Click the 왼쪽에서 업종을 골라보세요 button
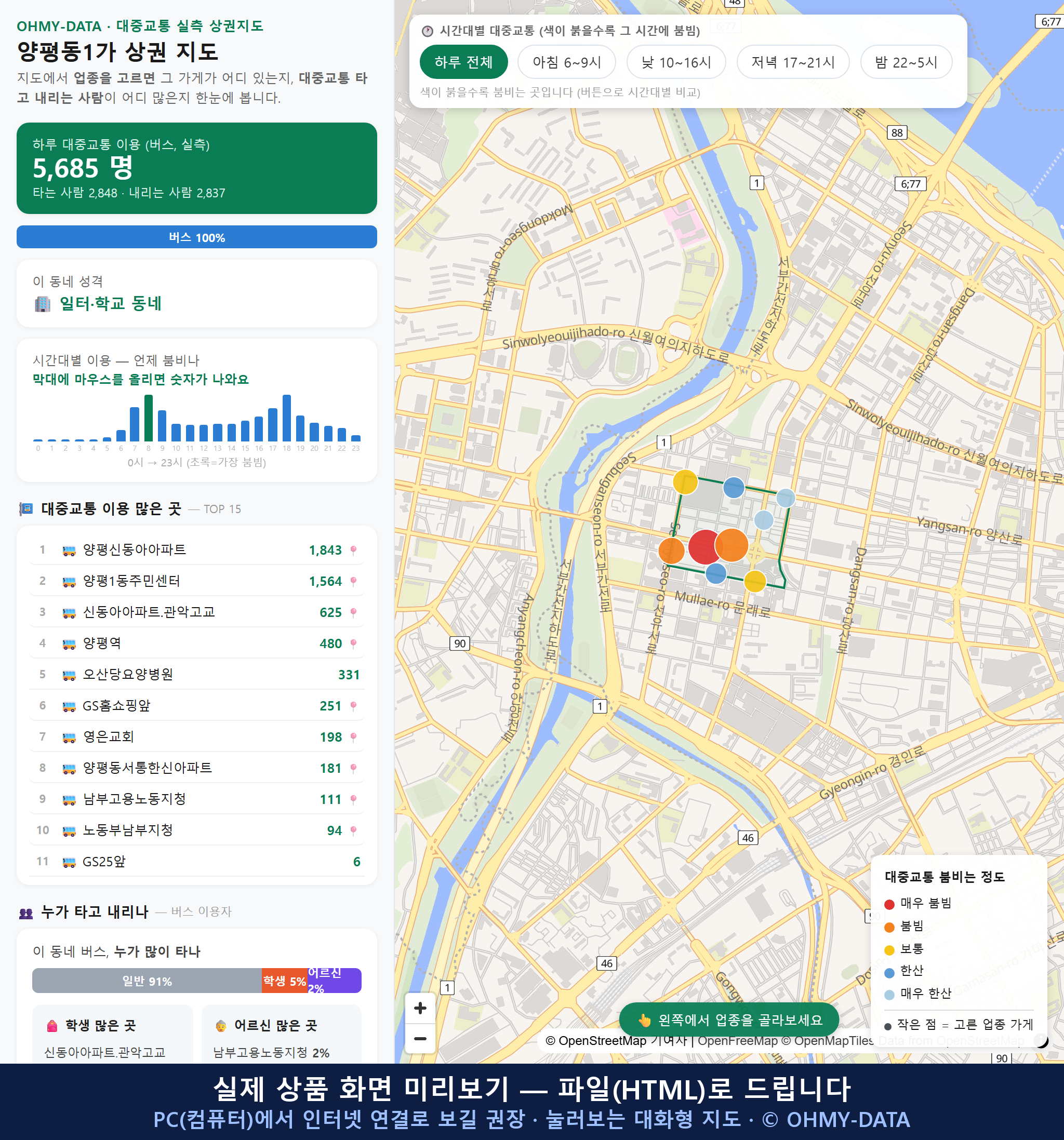Screen dimensions: 1064x1140 (728, 1020)
